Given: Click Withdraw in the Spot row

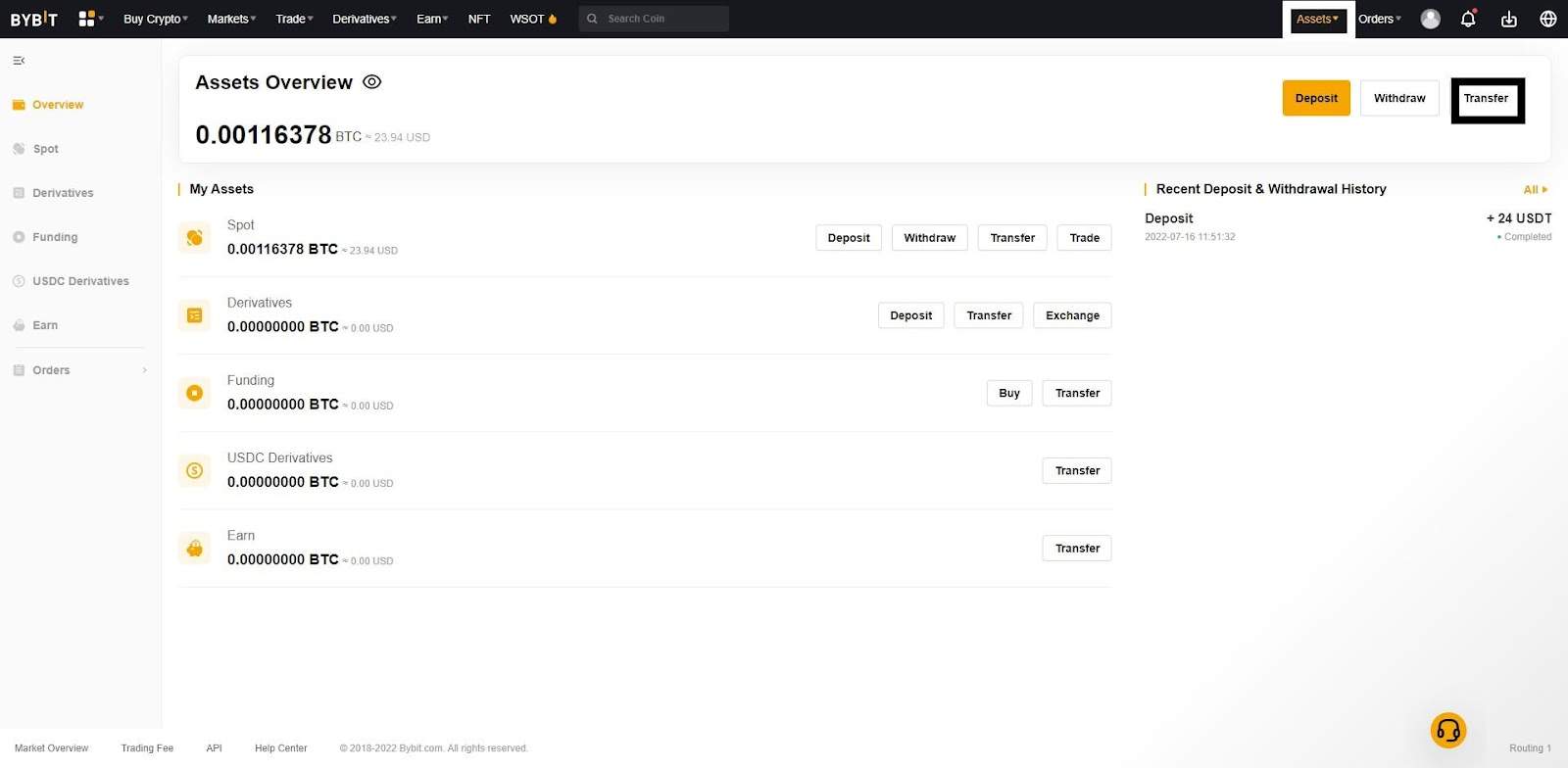Looking at the screenshot, I should click(930, 238).
